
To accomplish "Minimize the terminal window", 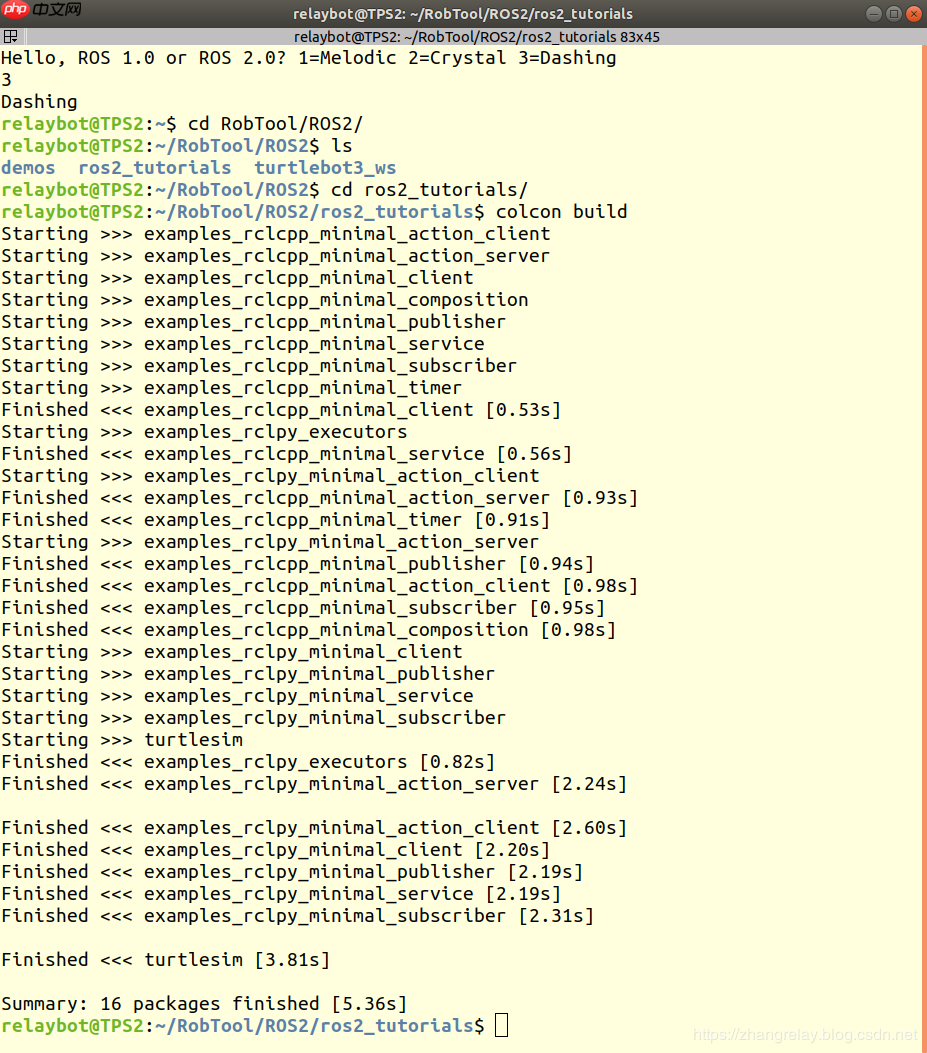I will point(873,13).
